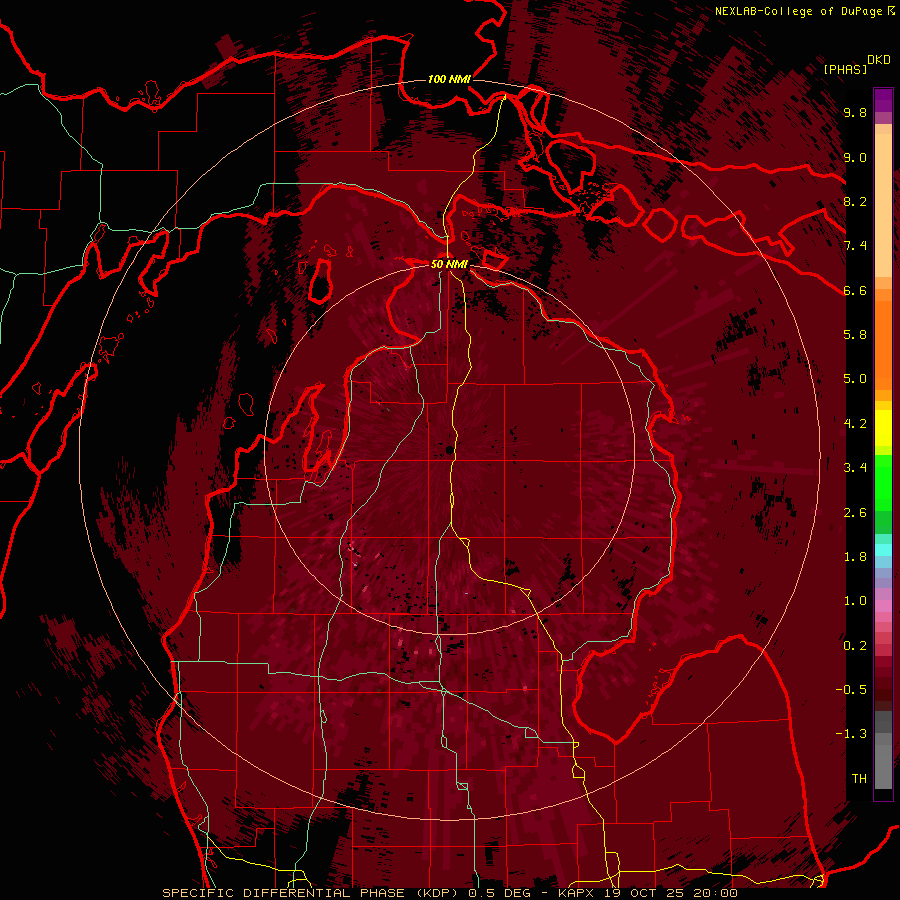Click the purple swatch atop the color bar
This screenshot has height=900, width=900.
[x=883, y=100]
